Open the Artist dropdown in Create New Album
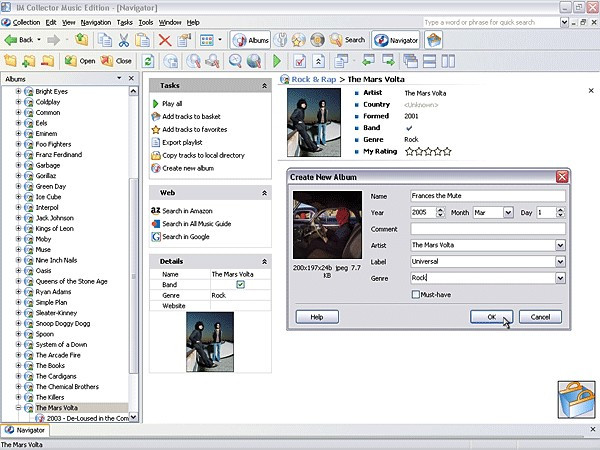This screenshot has height=450, width=600. click(560, 245)
